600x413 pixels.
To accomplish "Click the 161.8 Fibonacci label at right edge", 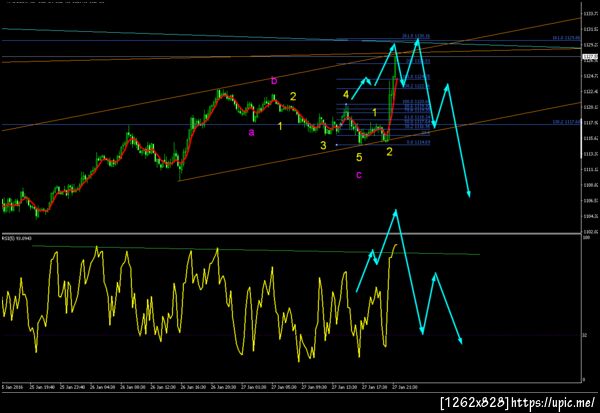I will click(566, 38).
